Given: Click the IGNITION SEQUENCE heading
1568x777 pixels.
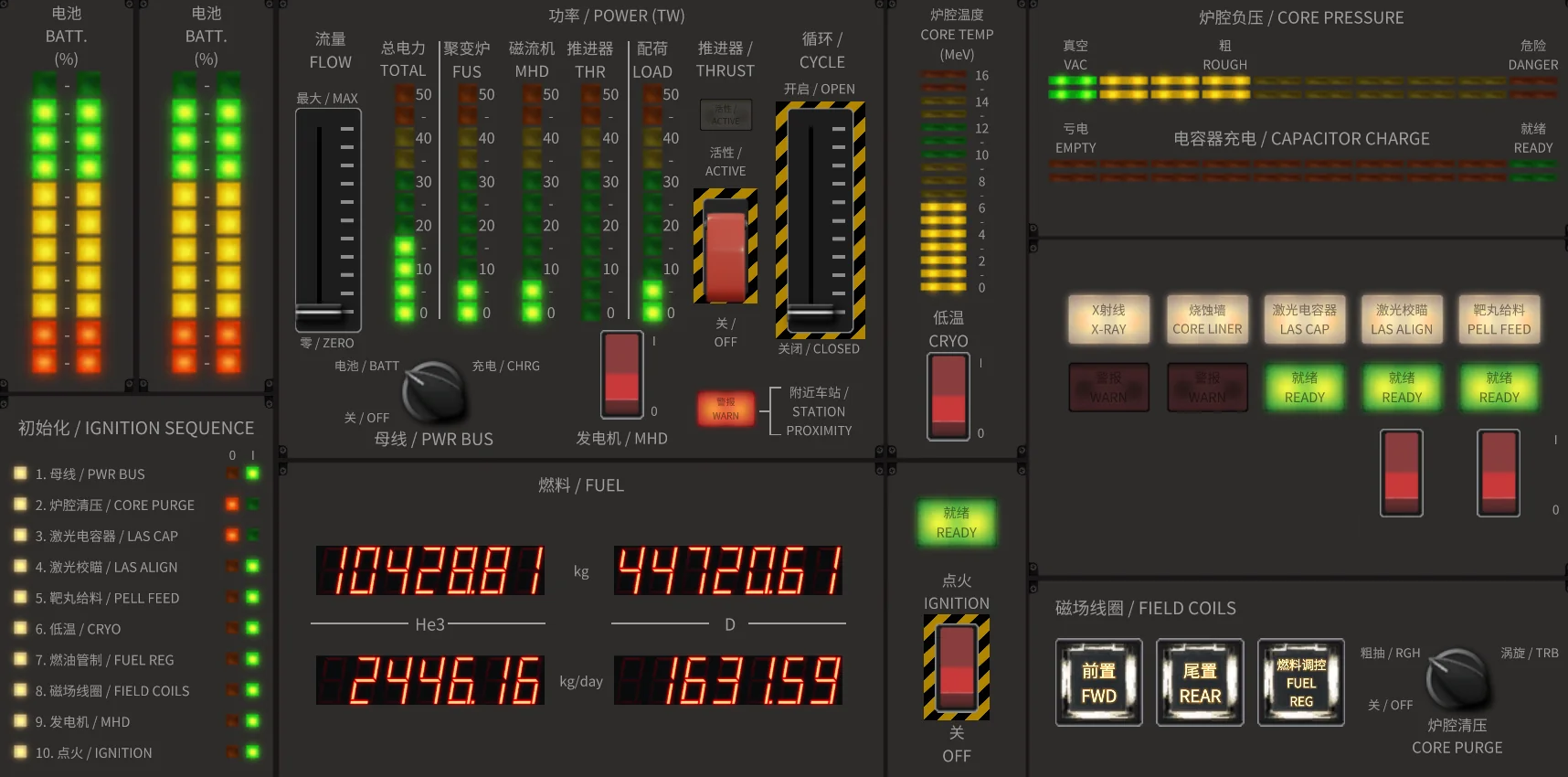Looking at the screenshot, I should click(136, 428).
